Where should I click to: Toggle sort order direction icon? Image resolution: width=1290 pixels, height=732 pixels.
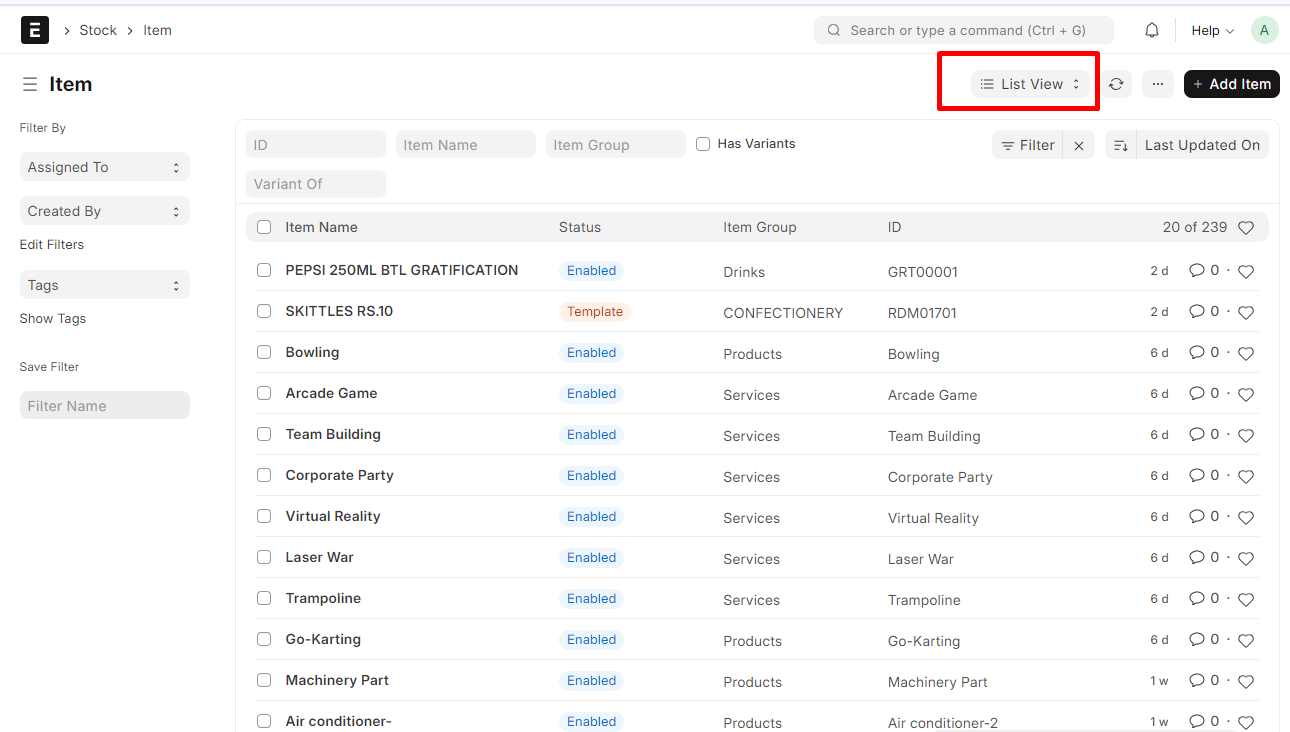pos(1120,146)
